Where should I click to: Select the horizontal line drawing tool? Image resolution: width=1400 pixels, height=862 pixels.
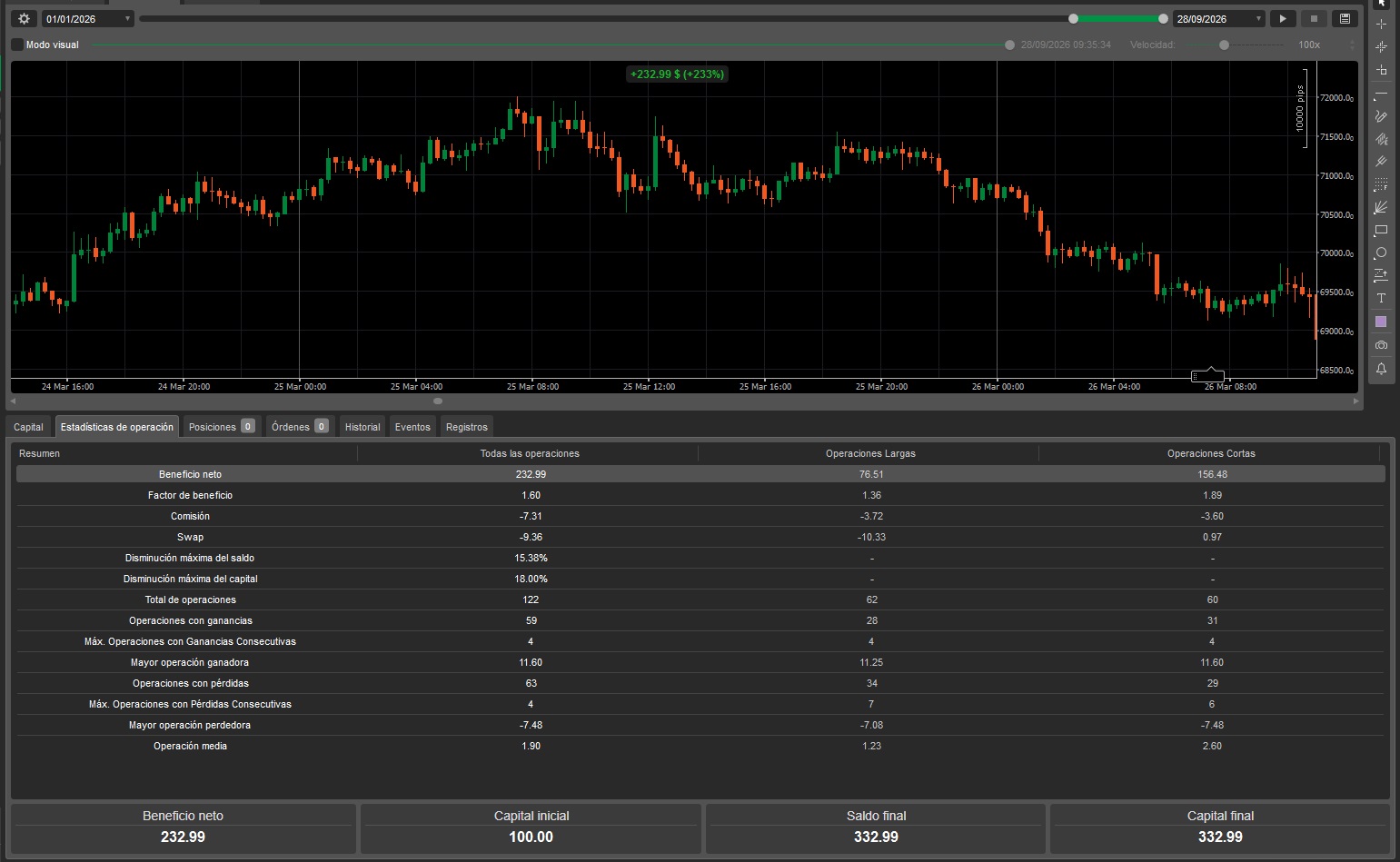(1381, 94)
